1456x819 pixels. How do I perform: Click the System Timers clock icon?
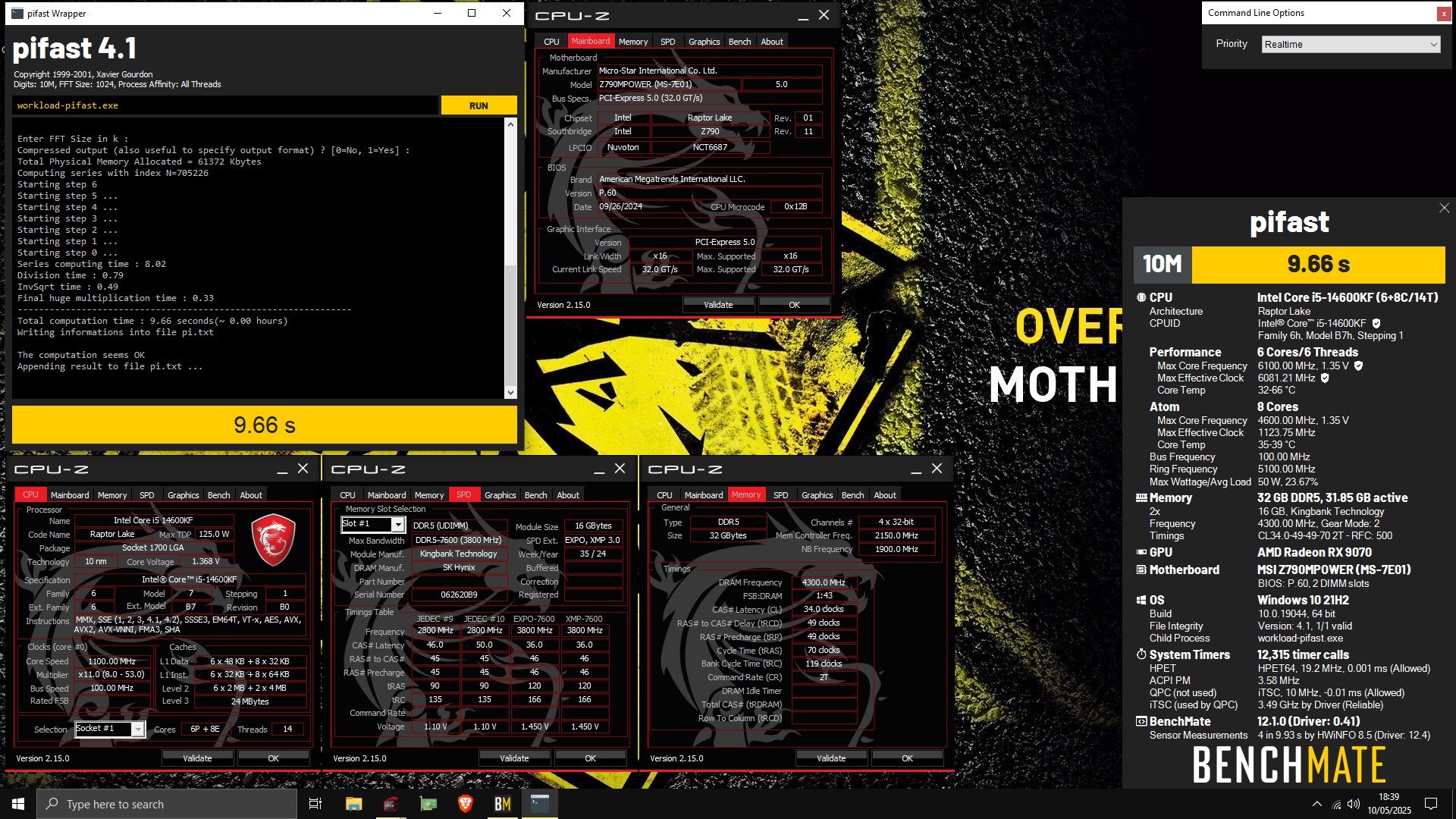[1141, 654]
